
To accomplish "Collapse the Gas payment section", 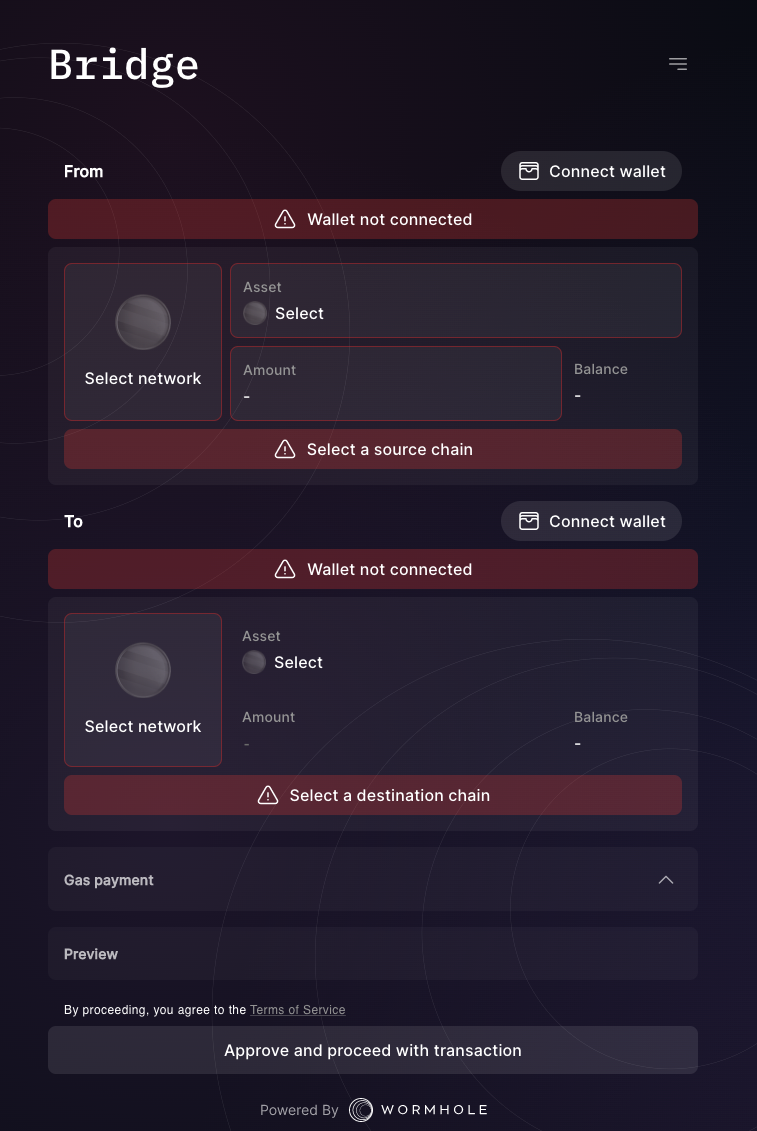I will pos(666,880).
